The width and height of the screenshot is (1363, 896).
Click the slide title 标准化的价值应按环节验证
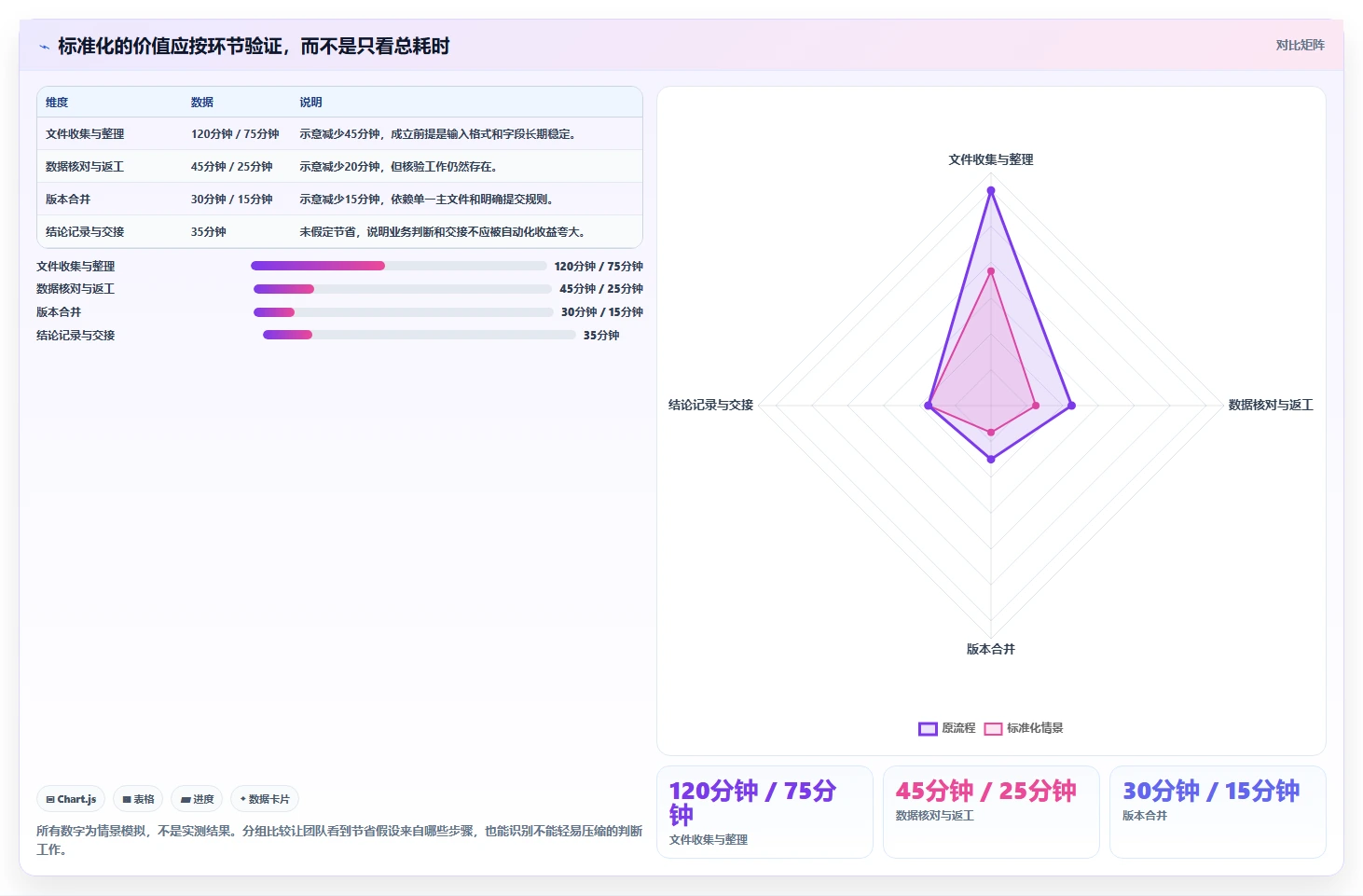pyautogui.click(x=254, y=47)
